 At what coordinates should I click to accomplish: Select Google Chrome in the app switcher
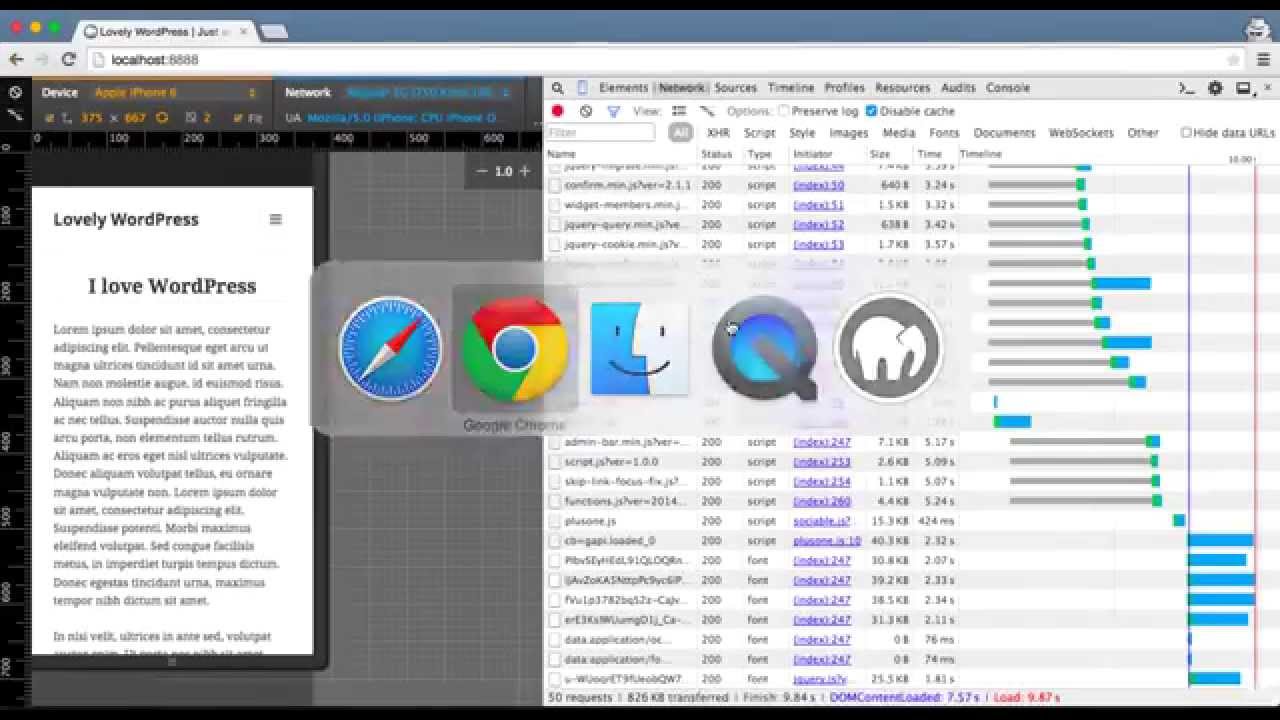coord(515,348)
